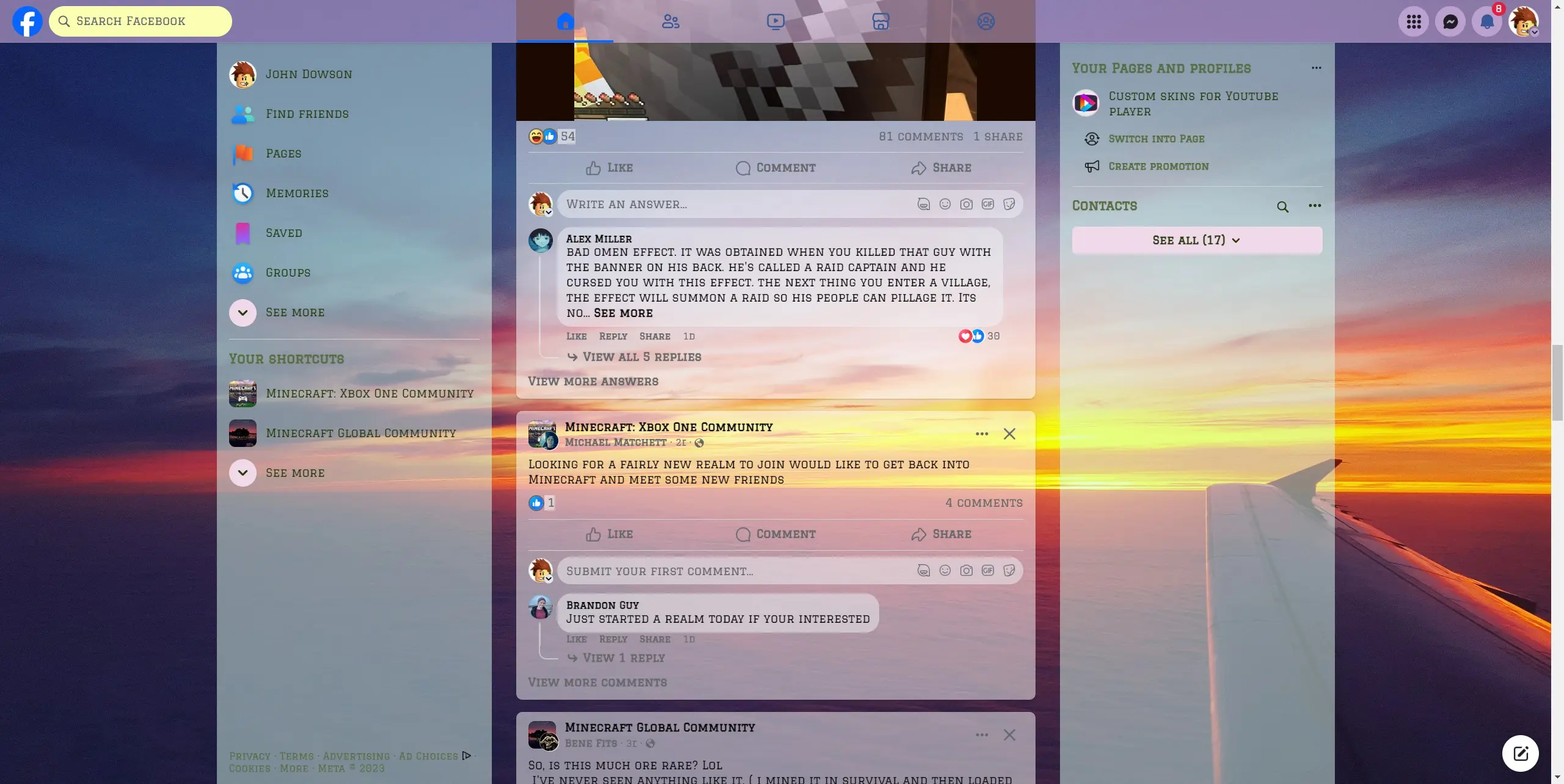Open the Watch video tab
This screenshot has height=784, width=1564.
[x=775, y=21]
